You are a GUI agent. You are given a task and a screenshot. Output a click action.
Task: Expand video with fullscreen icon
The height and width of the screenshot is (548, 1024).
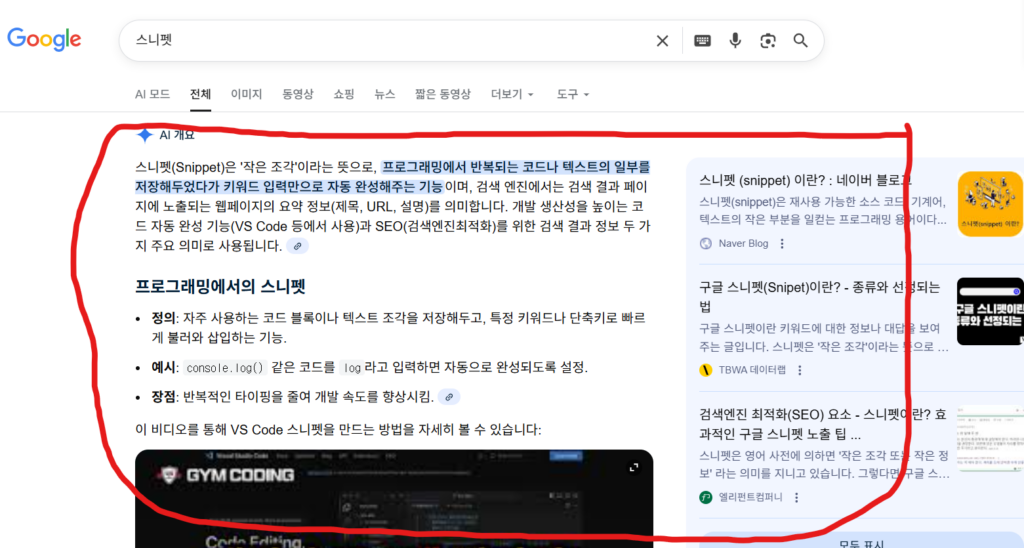(x=633, y=468)
